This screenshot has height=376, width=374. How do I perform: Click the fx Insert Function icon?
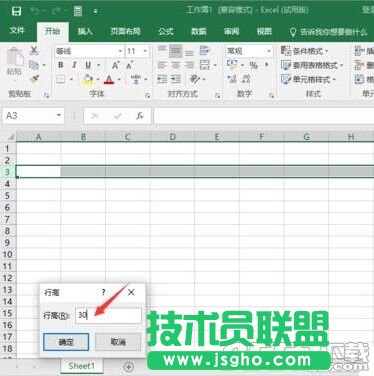(x=140, y=116)
